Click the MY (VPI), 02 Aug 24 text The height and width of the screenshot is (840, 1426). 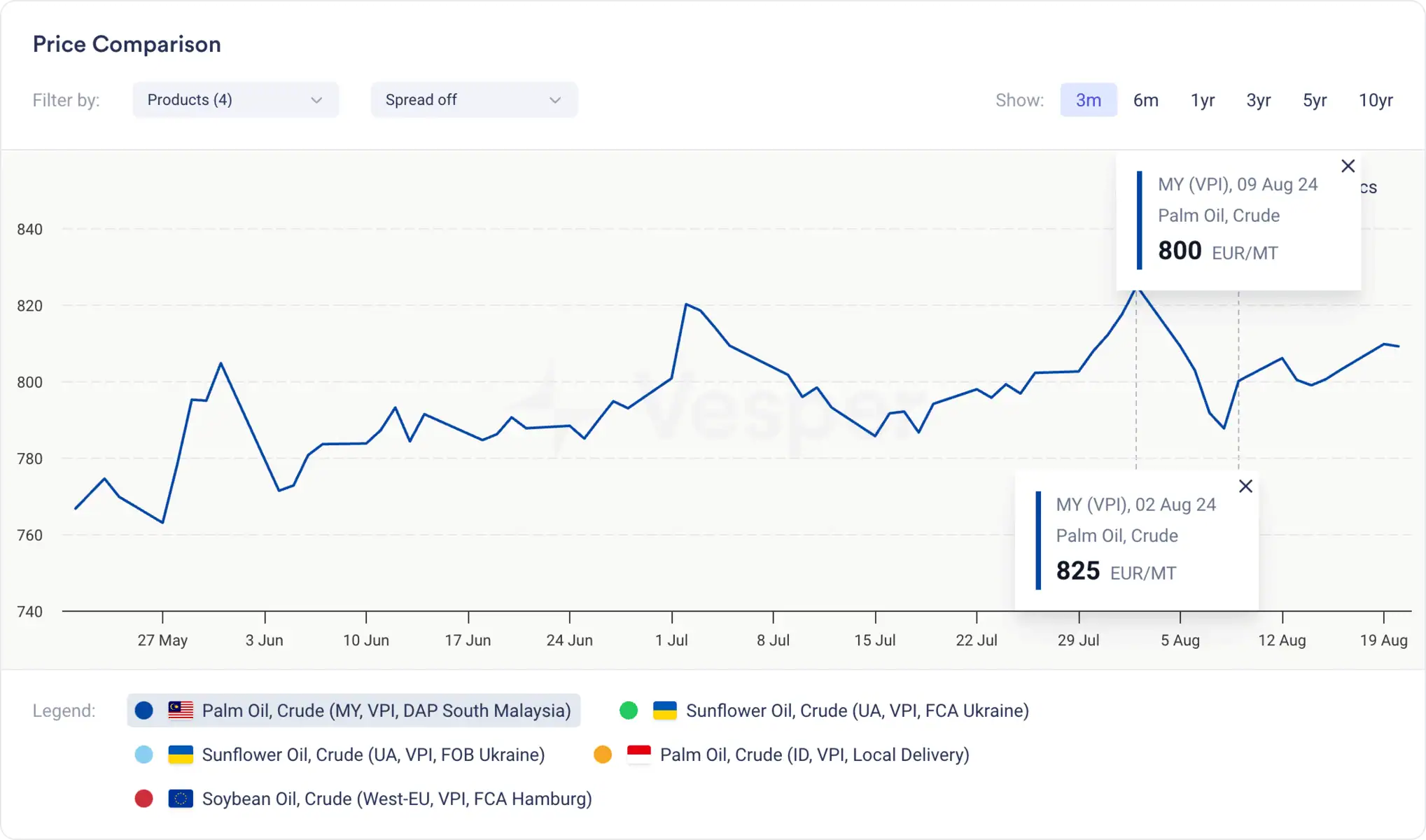tap(1135, 504)
